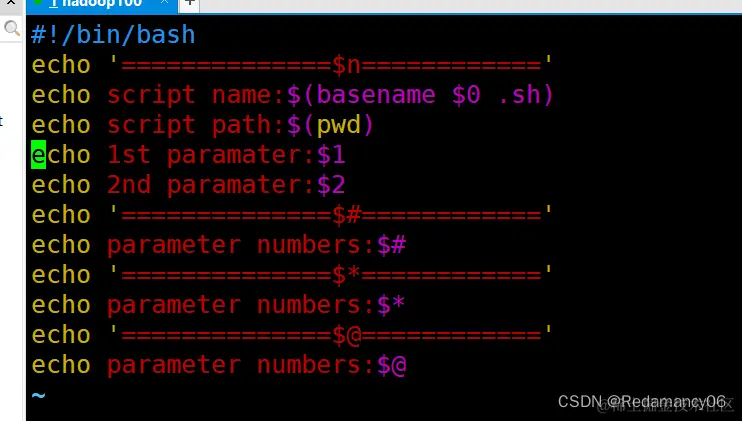742x421 pixels.
Task: Click the 'parameter numbers:$@' line
Action: point(218,365)
